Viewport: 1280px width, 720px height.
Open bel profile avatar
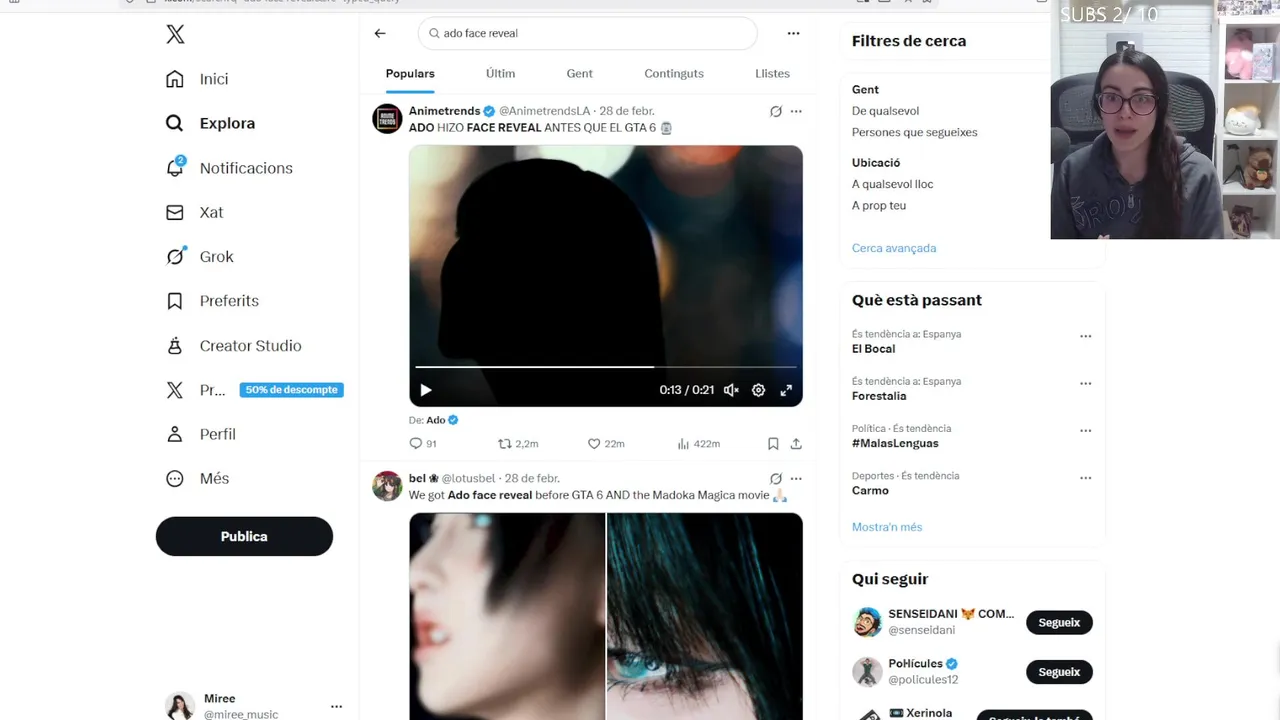(x=387, y=486)
